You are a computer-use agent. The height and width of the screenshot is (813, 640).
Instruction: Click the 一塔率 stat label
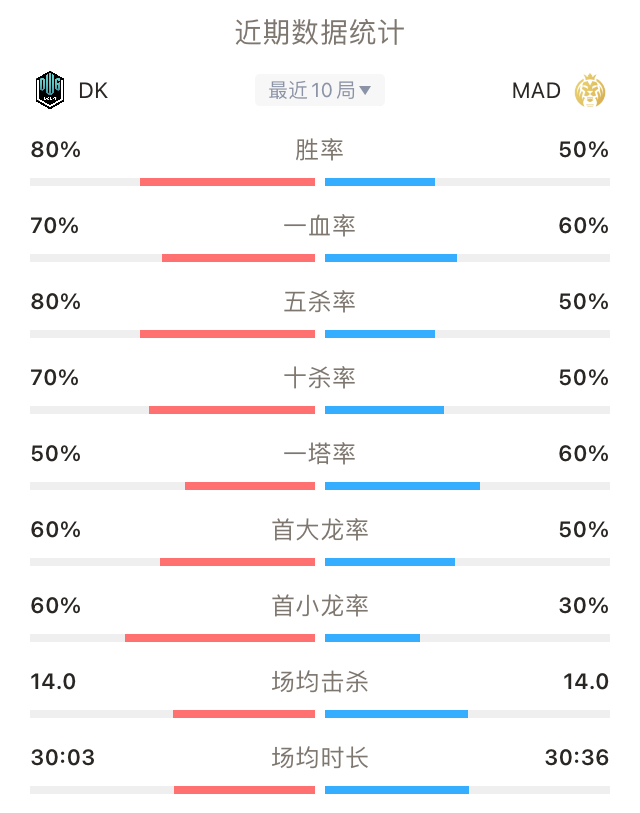pyautogui.click(x=319, y=454)
